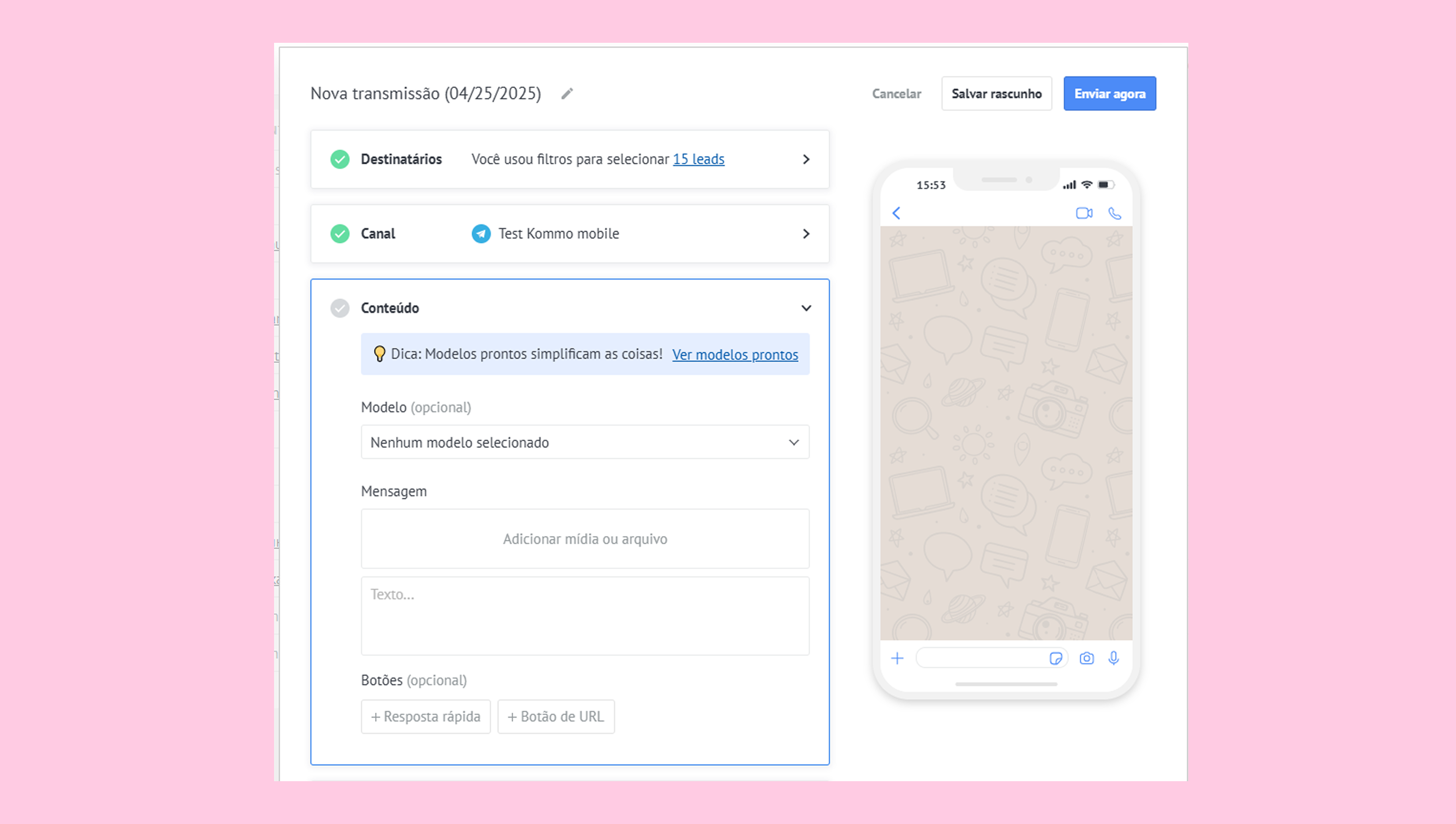The image size is (1456, 824).
Task: Tap the video call icon in preview
Action: point(1084,213)
